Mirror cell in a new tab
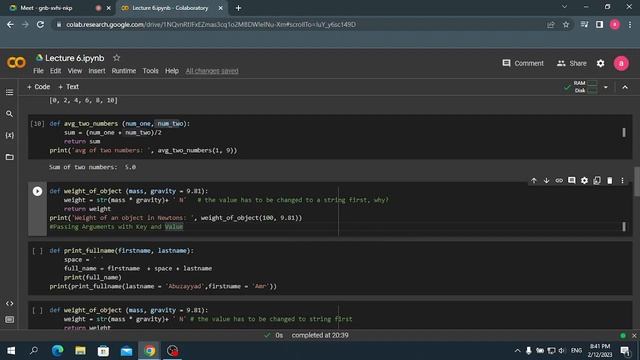Screen dimensions: 640x360 [x=597, y=180]
